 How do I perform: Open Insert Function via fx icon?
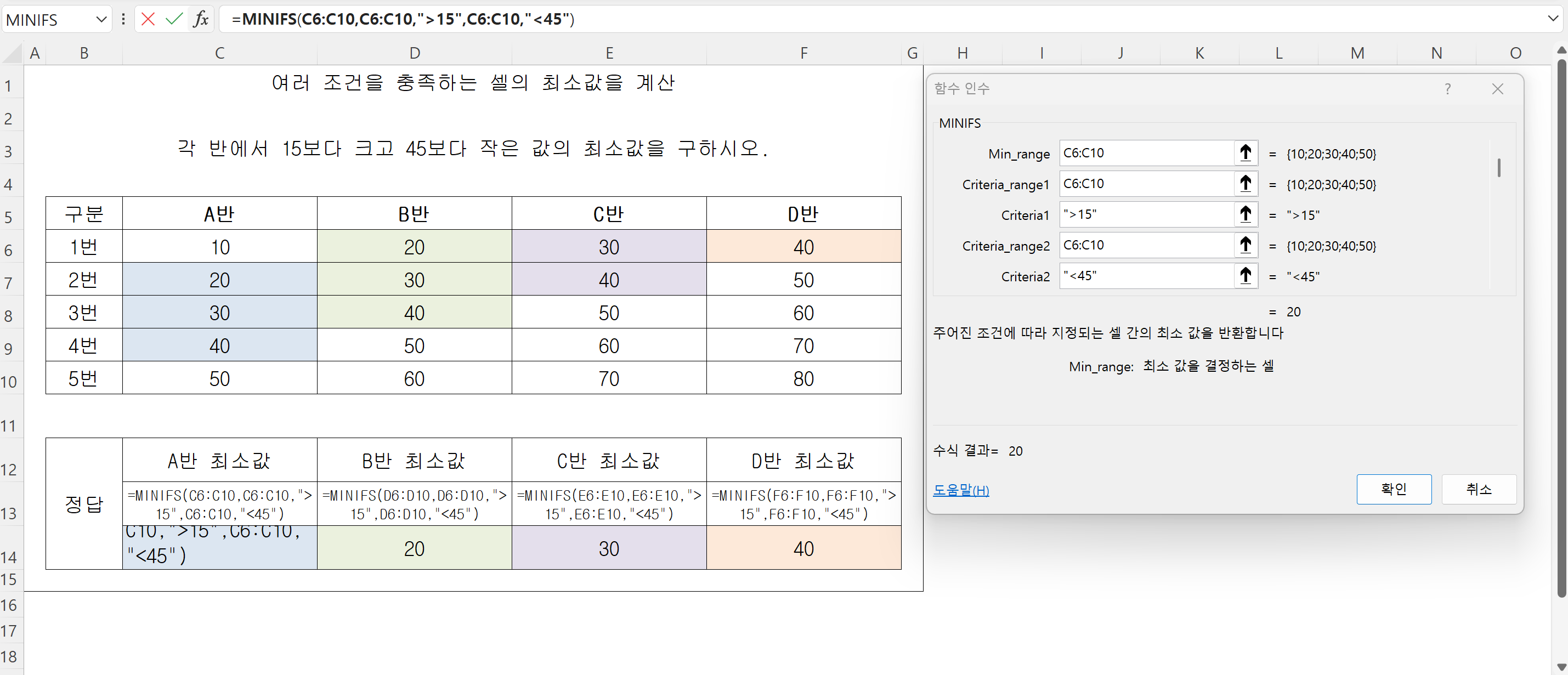coord(201,20)
